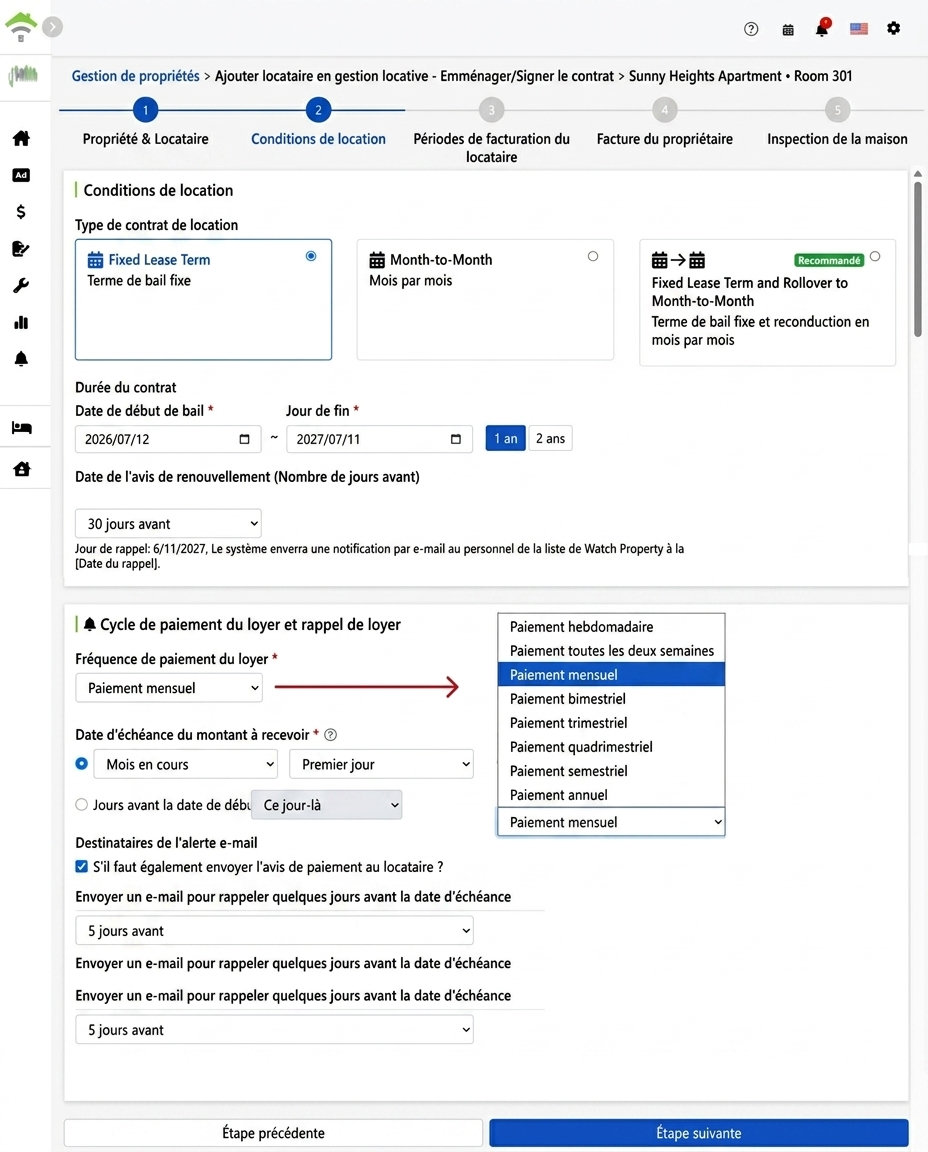
Task: Open Gestion de propriétés breadcrumb link
Action: (135, 76)
